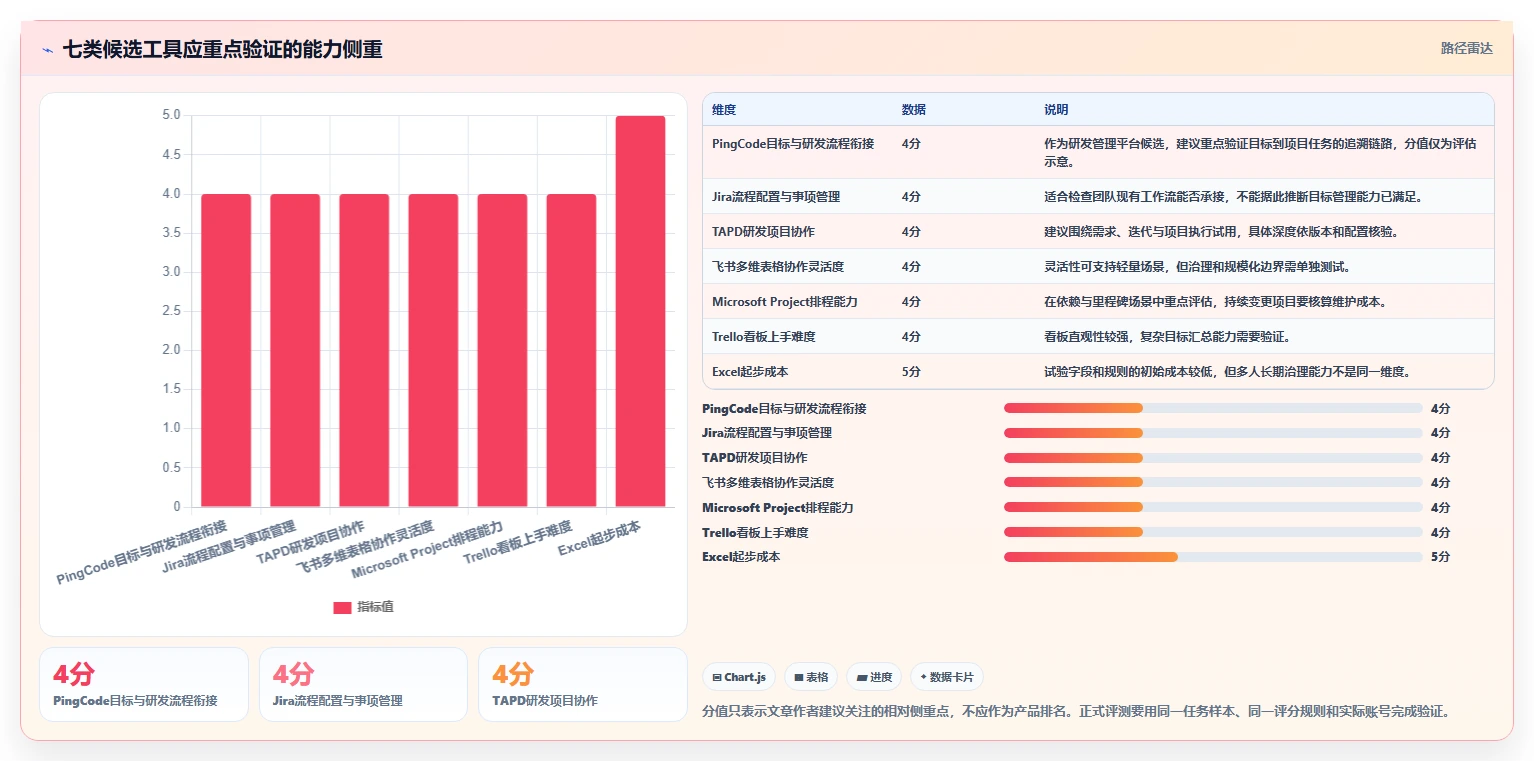1534x761 pixels.
Task: Click the 飞书多维表格协作灵活度 table cell
Action: point(778,267)
